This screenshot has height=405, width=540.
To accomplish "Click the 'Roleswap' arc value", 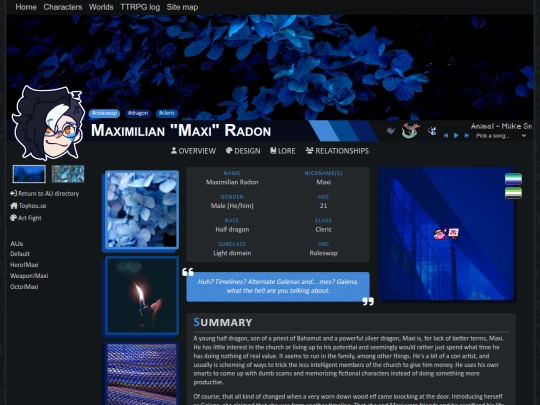I will (323, 253).
